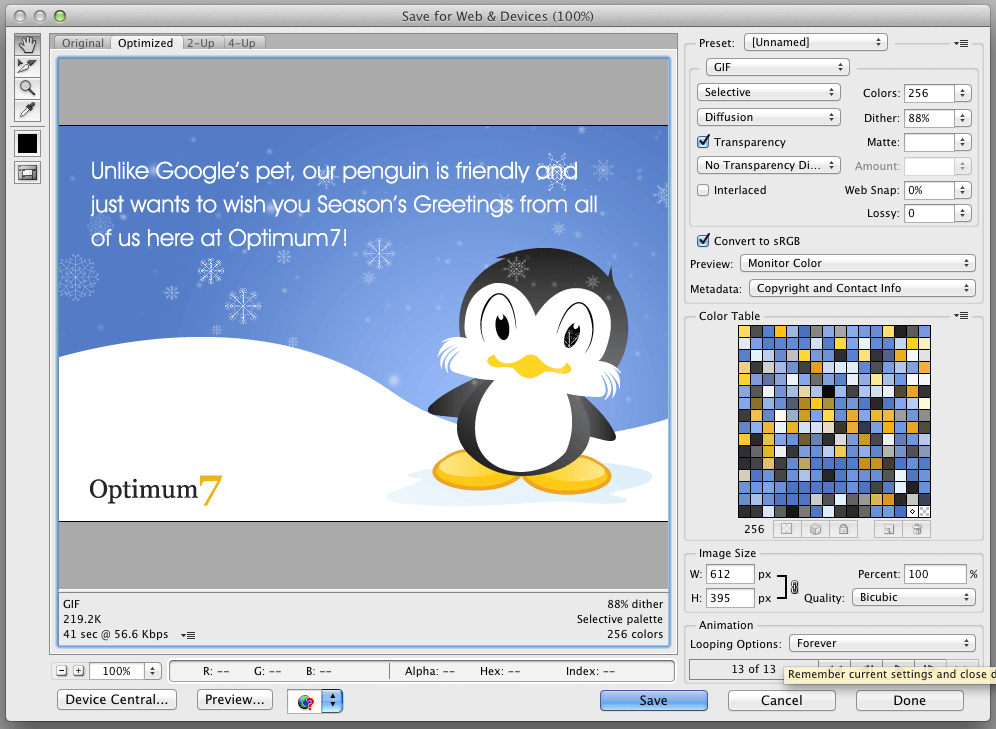The height and width of the screenshot is (729, 996).
Task: Click the image height field 395
Action: click(x=730, y=598)
